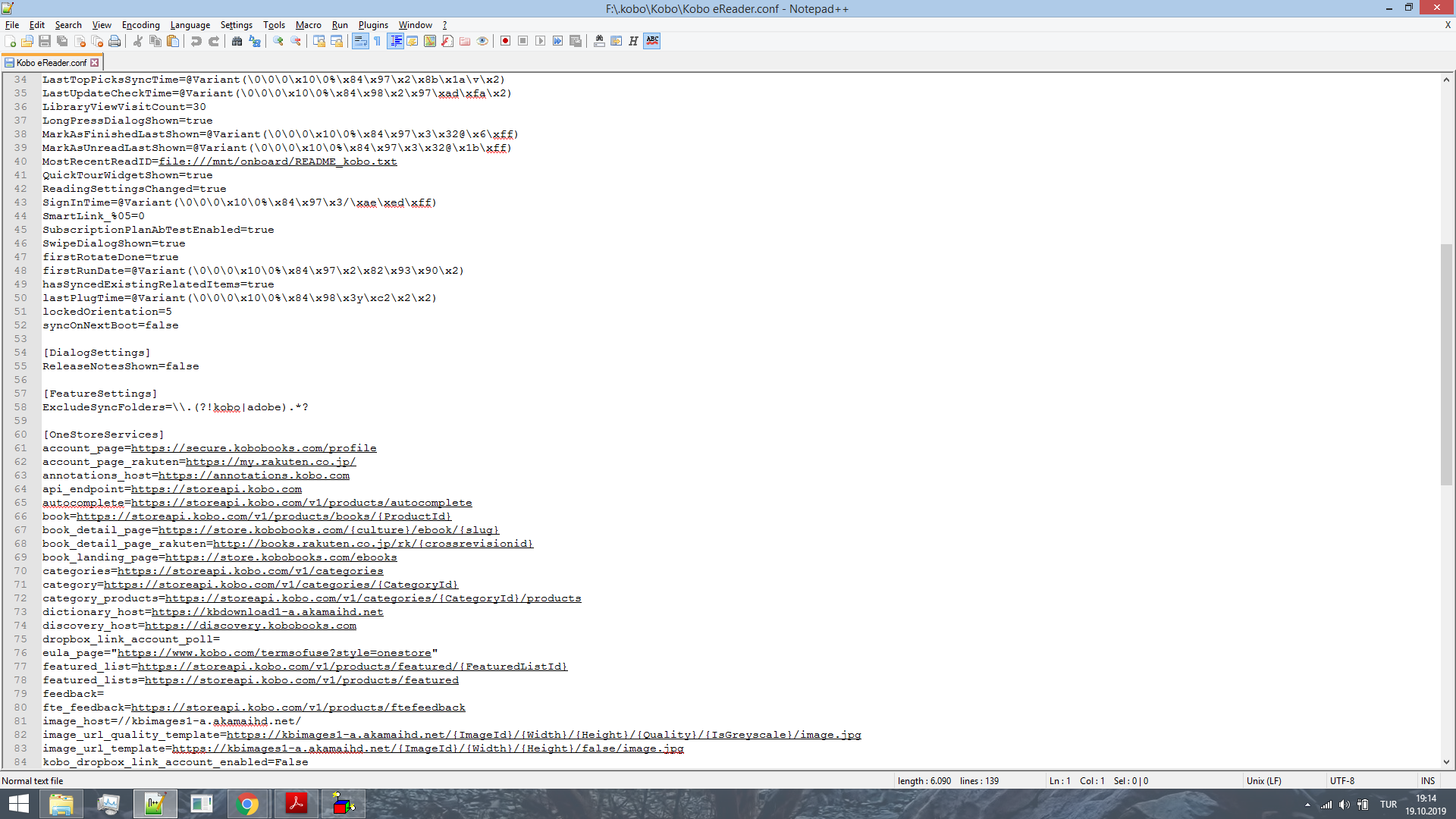Click the vertical scrollbar thumb
The image size is (1456, 819).
coord(1446,364)
